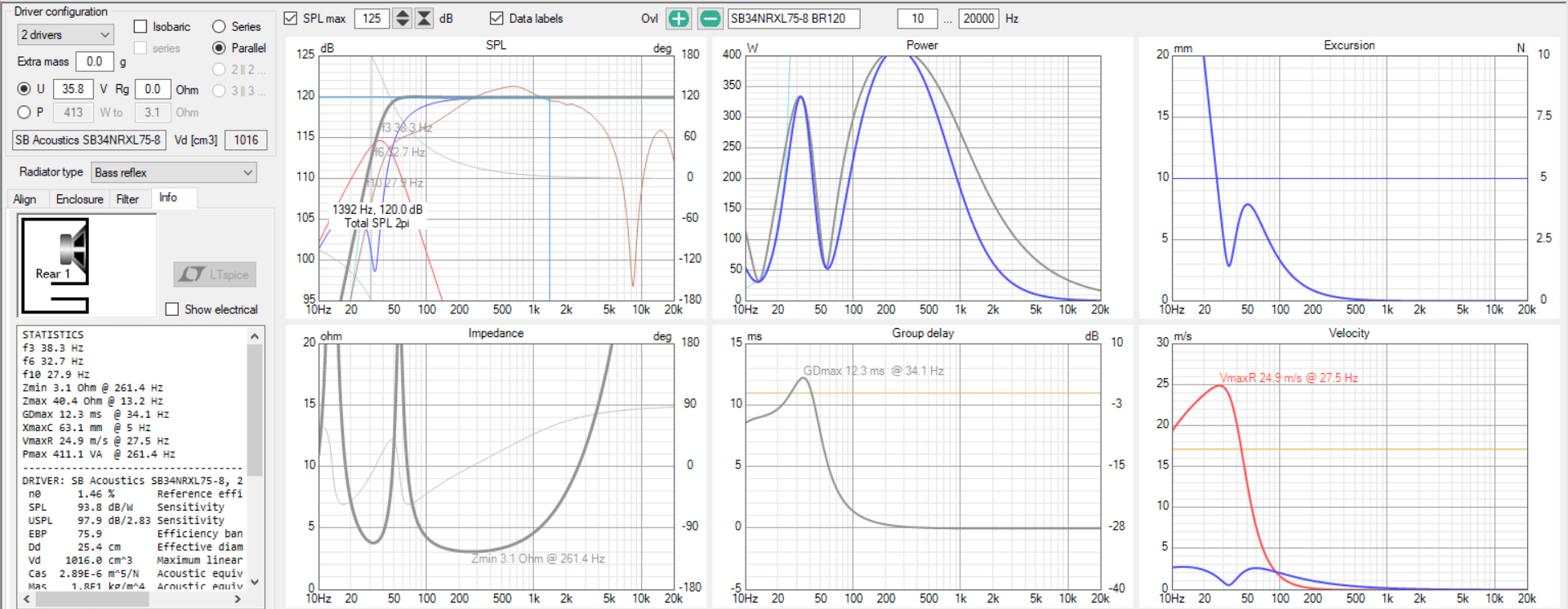
Task: Click the Excursion chart title
Action: click(1349, 45)
